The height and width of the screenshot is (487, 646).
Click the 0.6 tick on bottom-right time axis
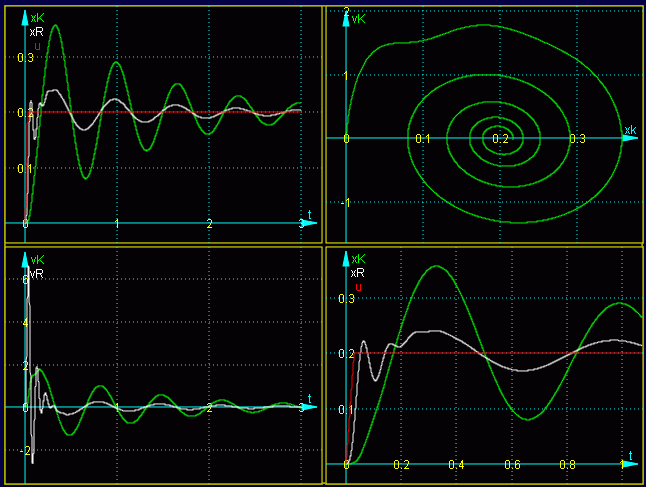512,466
